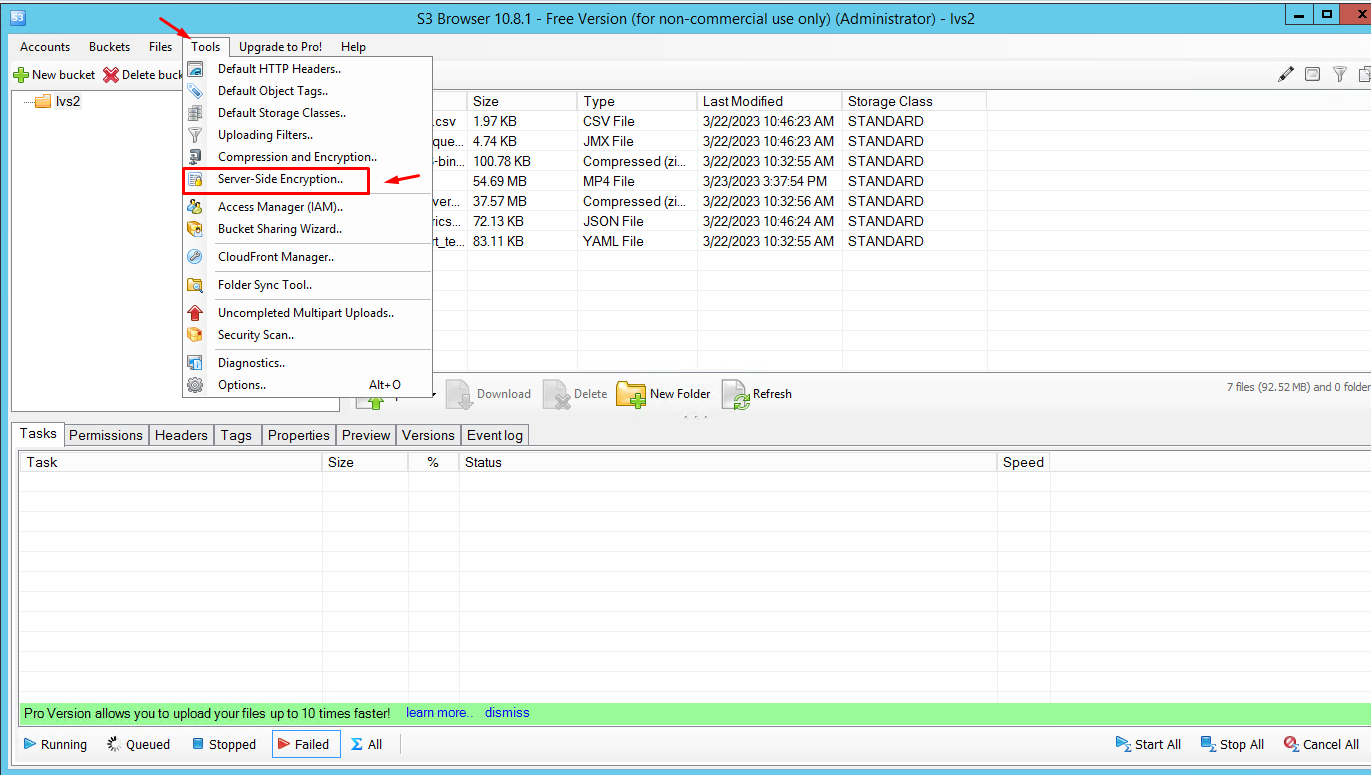Screen dimensions: 1371x775
Task: Close the open Tools menu
Action: [206, 47]
